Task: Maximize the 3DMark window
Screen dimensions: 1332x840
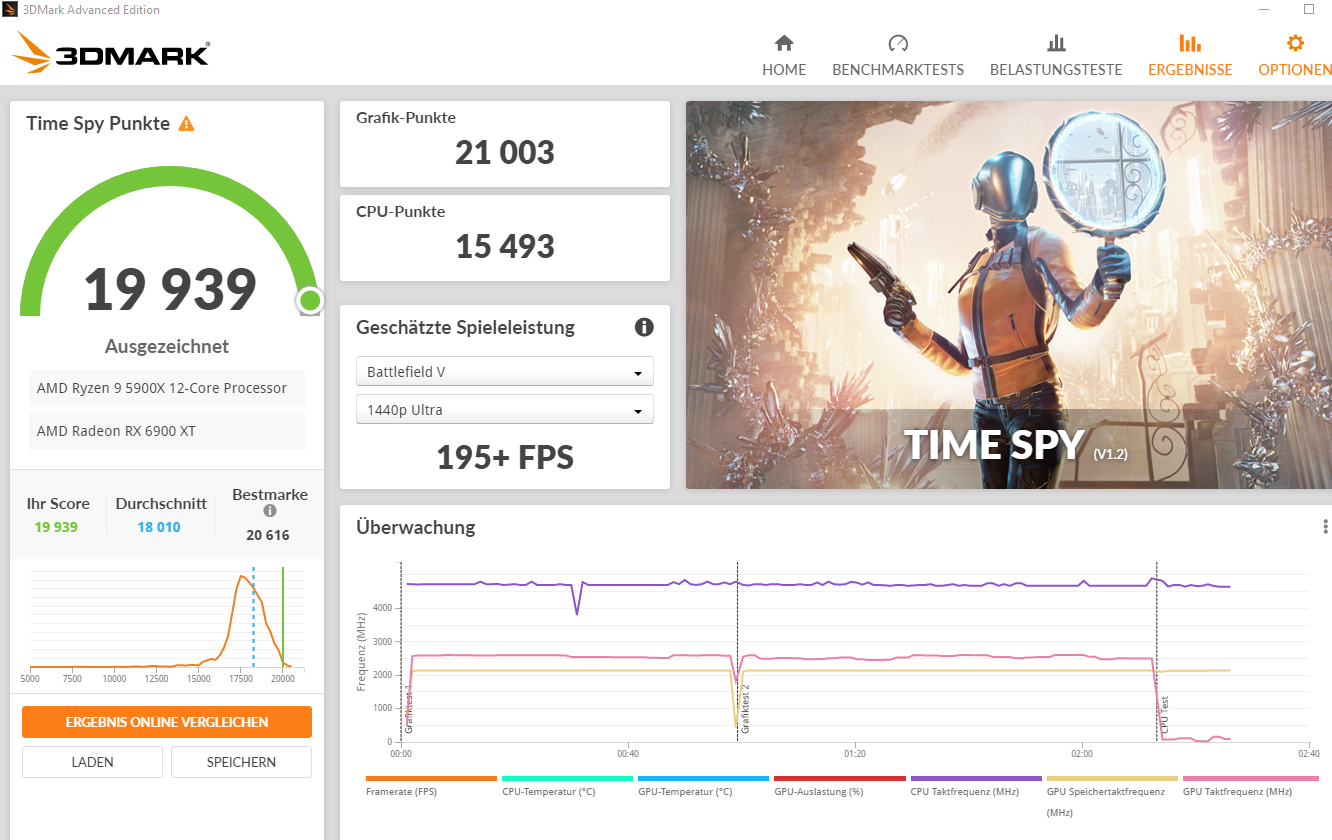Action: click(1309, 9)
